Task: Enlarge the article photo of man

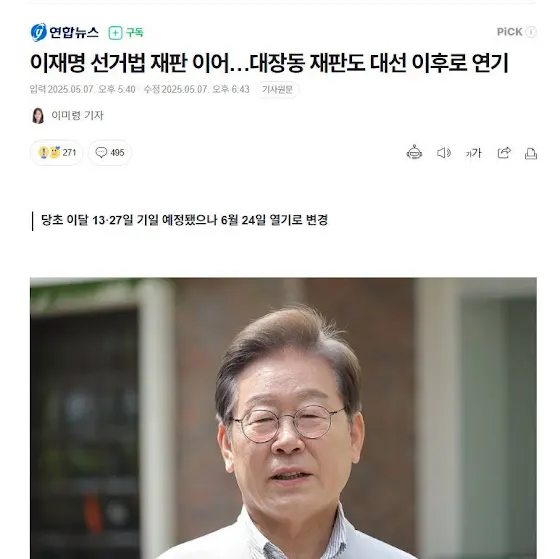Action: [283, 418]
